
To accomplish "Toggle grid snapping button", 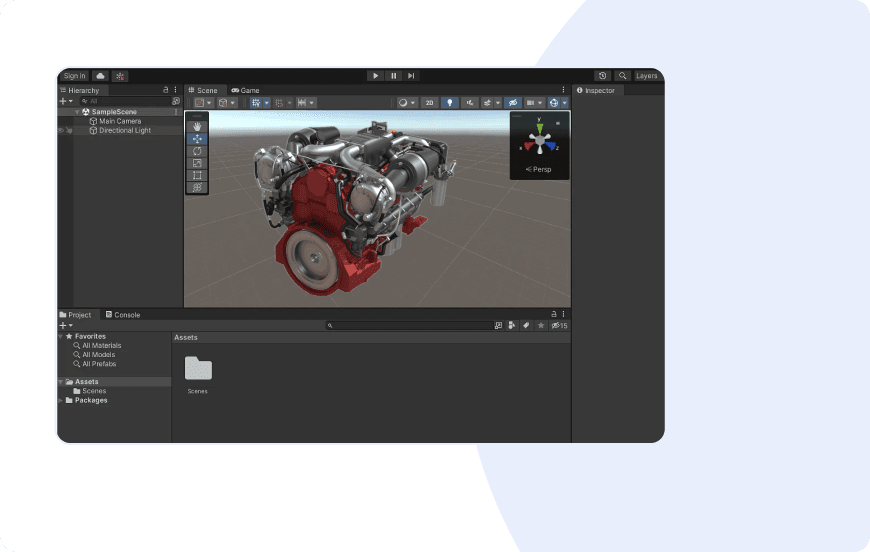I will (x=279, y=103).
